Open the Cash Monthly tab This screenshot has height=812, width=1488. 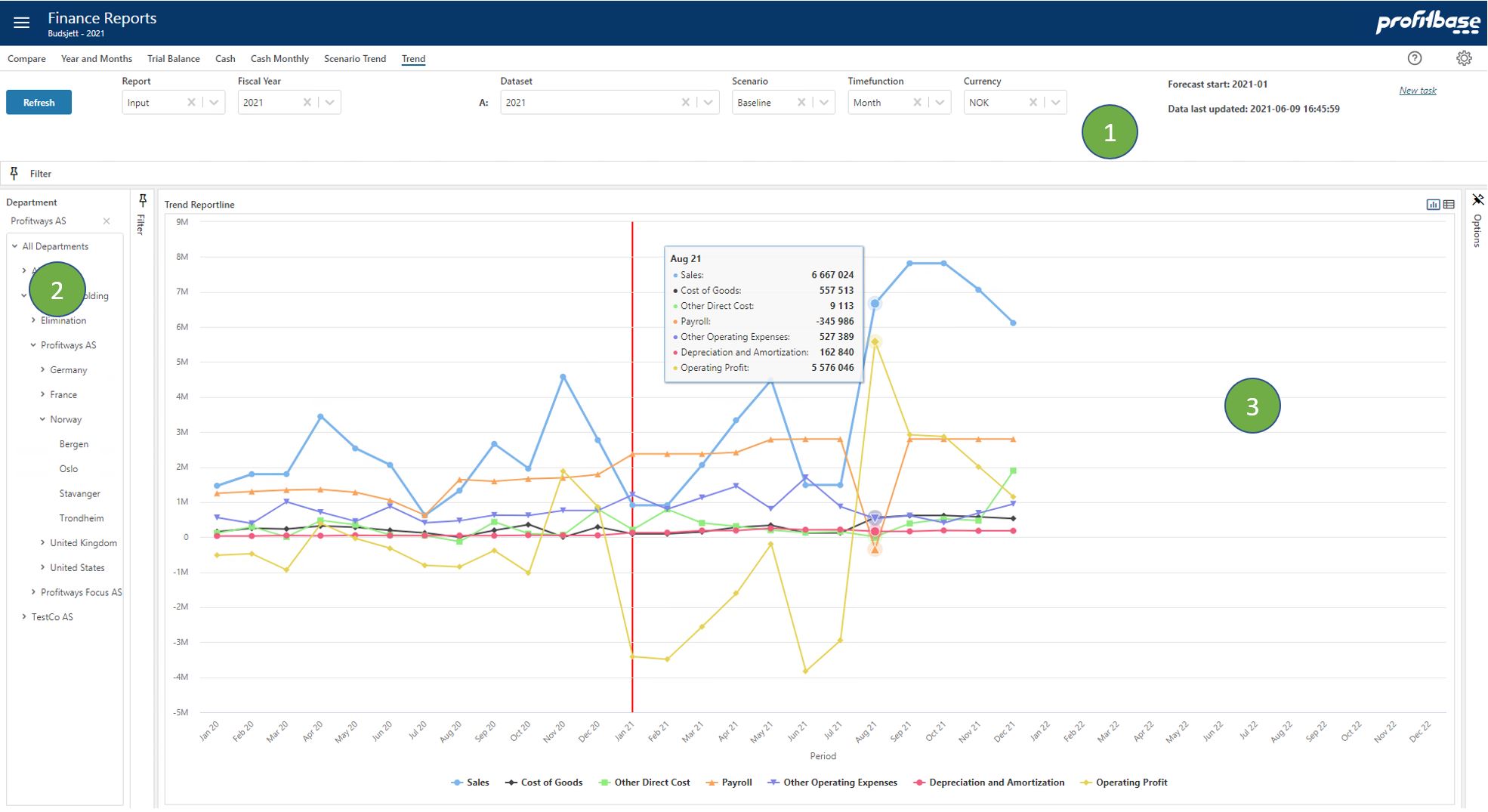tap(279, 59)
